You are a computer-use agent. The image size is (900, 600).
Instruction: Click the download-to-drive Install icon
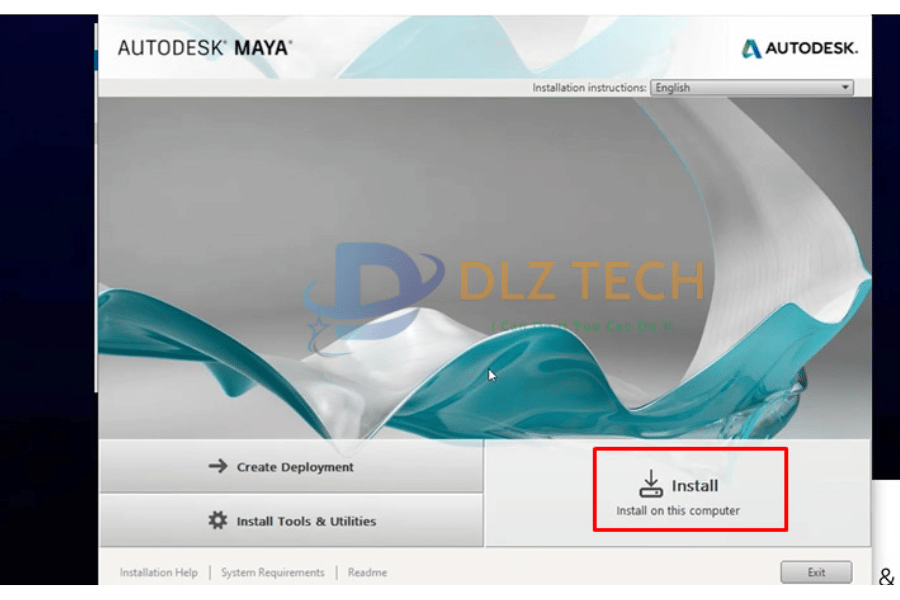651,483
